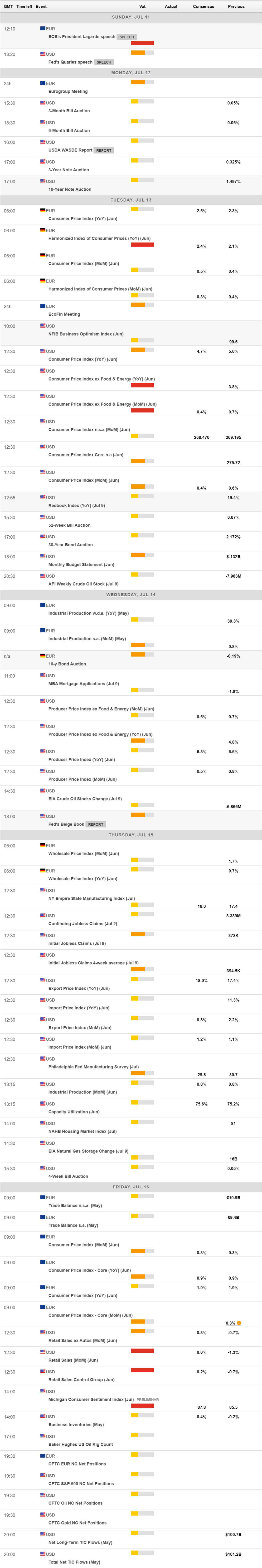This screenshot has width=262, height=1568.
Task: Click EU flag for ECB's President Lagarde speech
Action: click(x=43, y=29)
